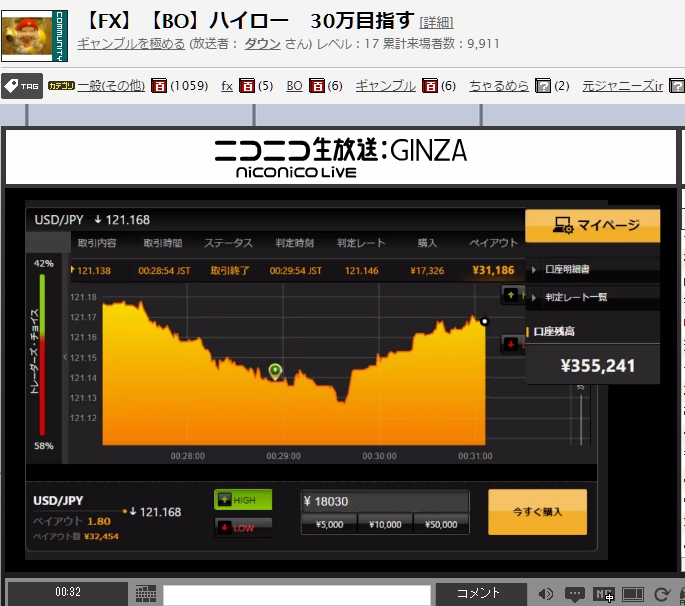
Task: Open dictionary icon beside ギャンブル tag
Action: coord(430,86)
